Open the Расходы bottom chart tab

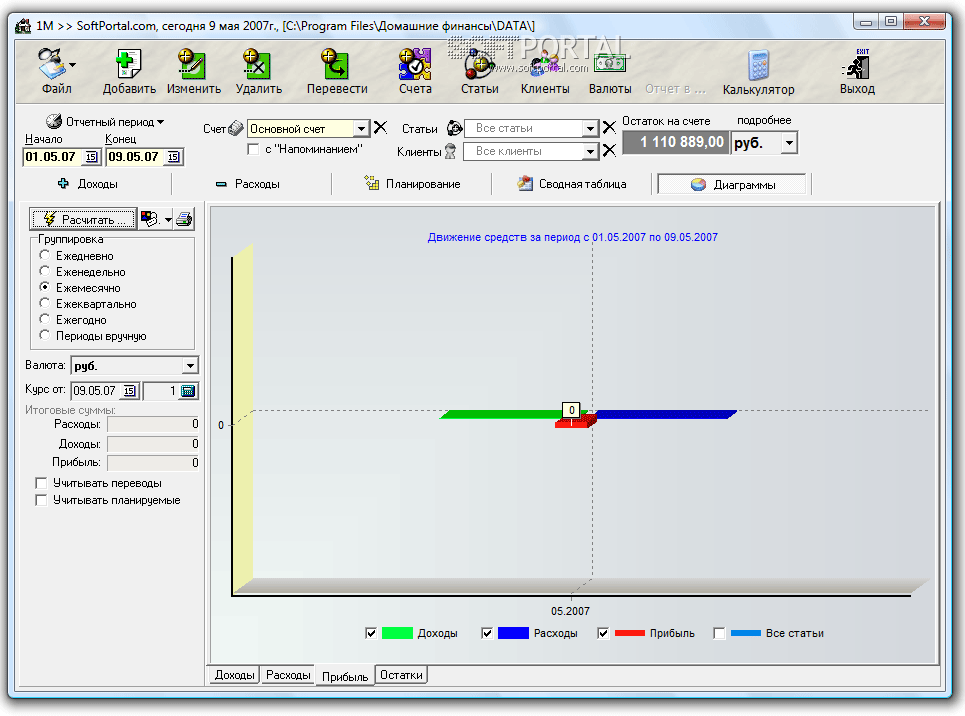[288, 675]
